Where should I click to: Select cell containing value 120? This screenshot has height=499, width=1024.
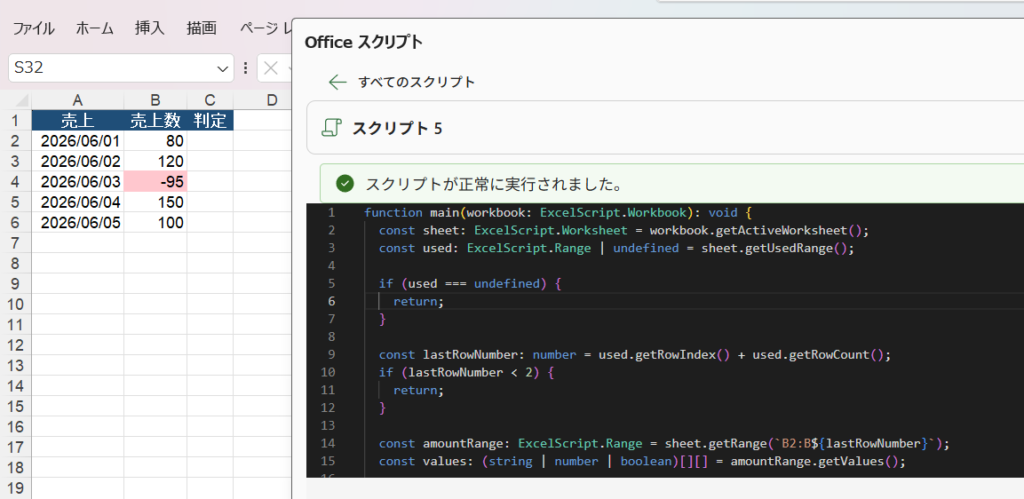coord(155,161)
